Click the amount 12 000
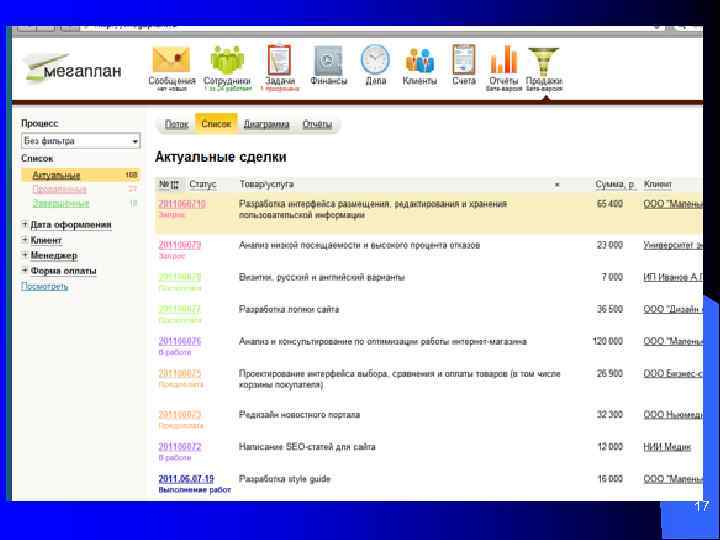Screen dimensions: 720x540 point(610,447)
